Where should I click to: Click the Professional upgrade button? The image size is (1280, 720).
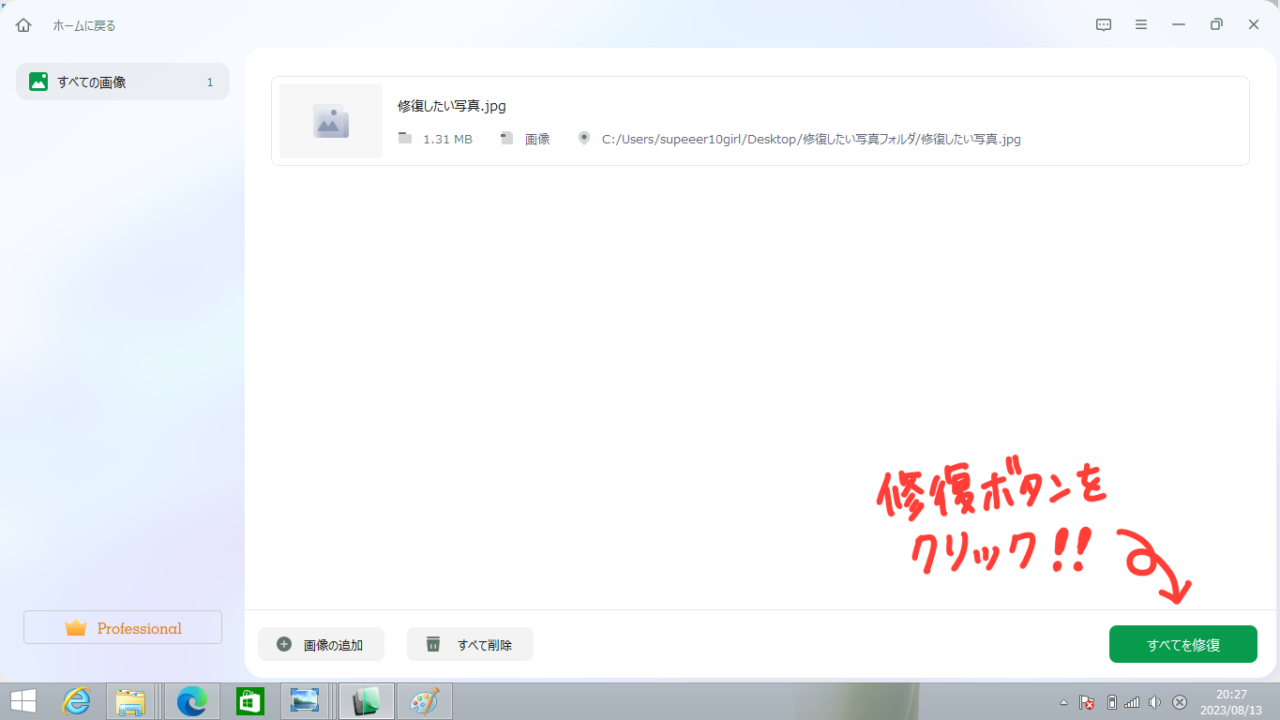[122, 627]
